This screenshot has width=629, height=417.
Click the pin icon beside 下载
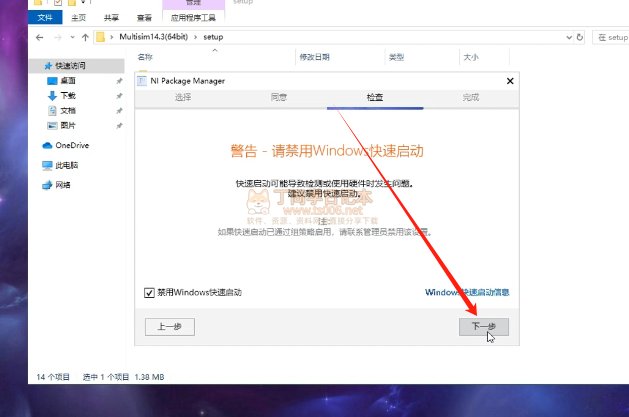119,96
